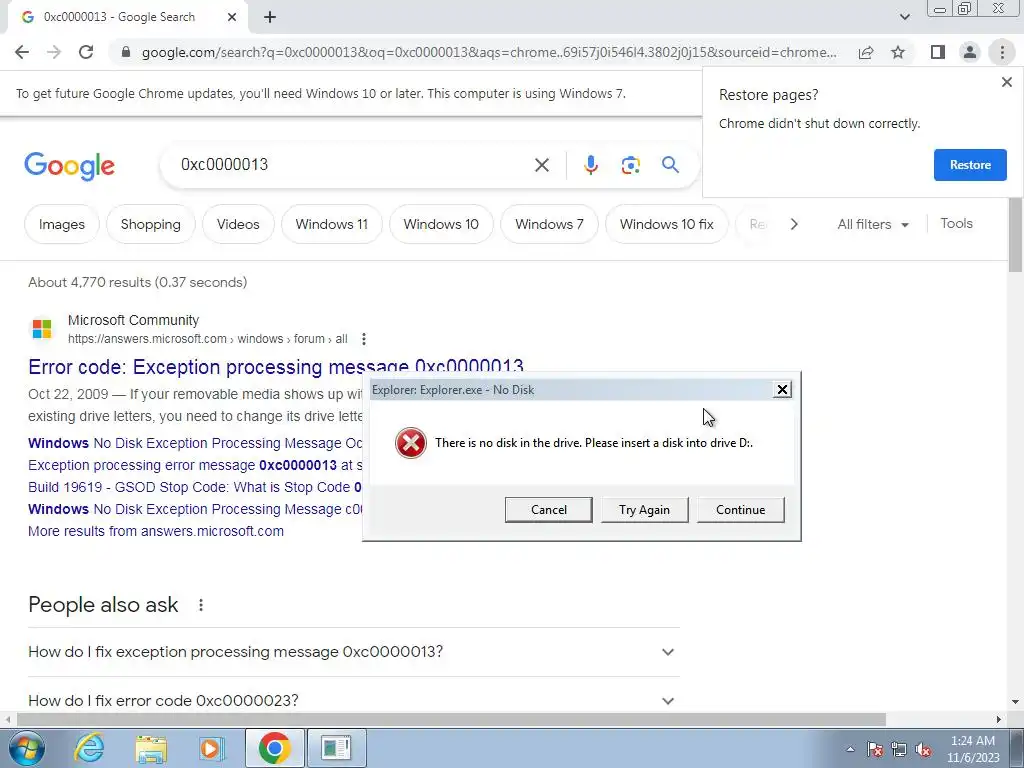The width and height of the screenshot is (1024, 768).
Task: Expand How do I fix error code 0xc0000023
Action: click(353, 701)
